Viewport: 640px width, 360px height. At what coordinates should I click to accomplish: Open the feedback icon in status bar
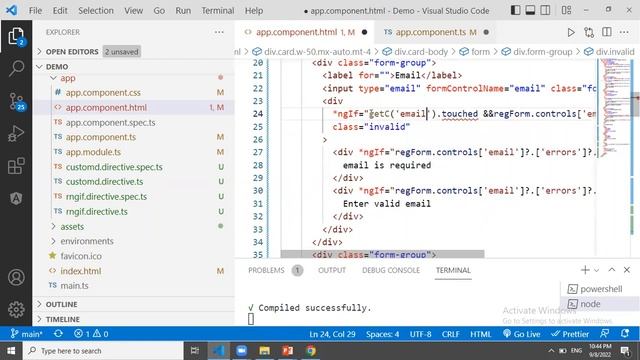click(x=604, y=334)
